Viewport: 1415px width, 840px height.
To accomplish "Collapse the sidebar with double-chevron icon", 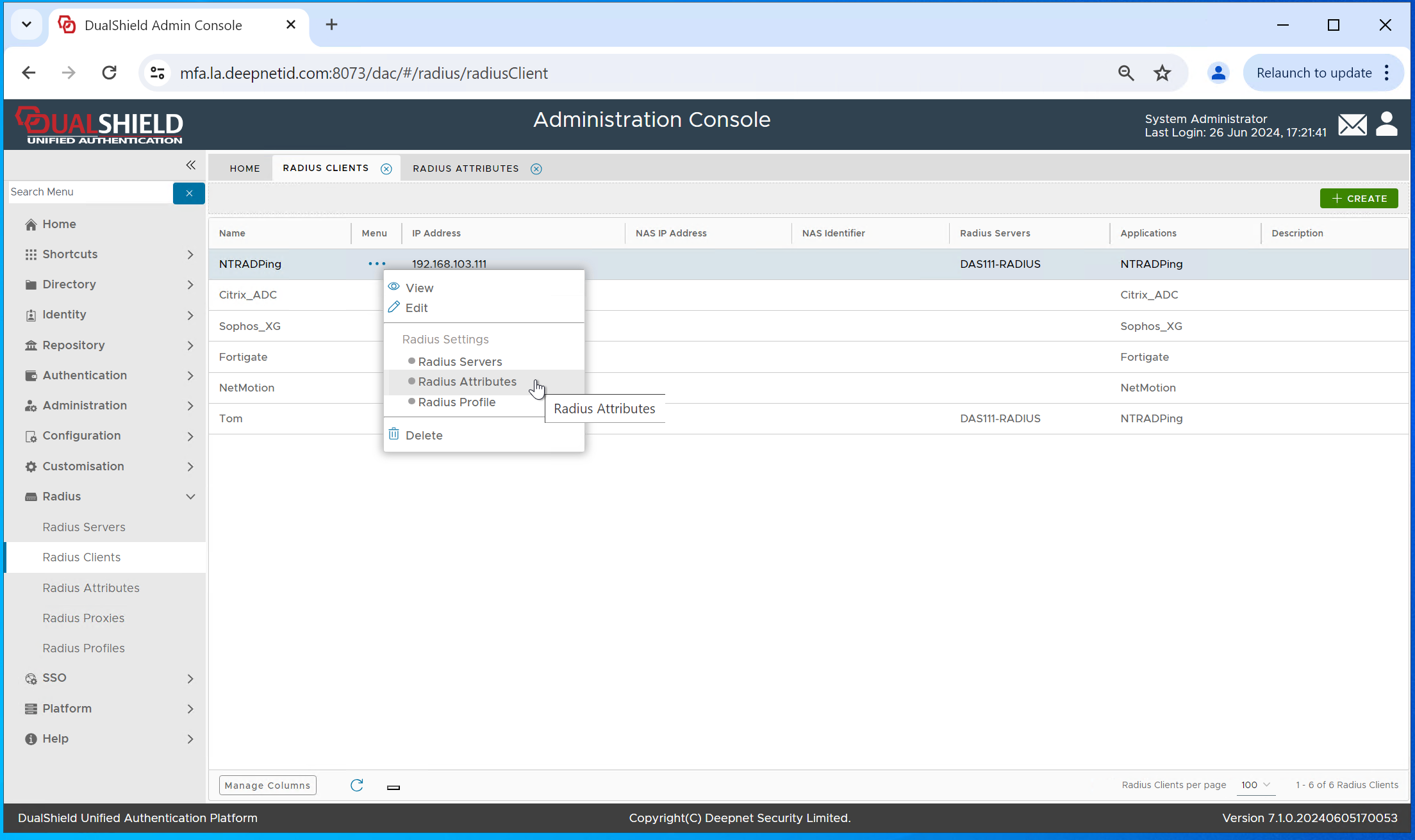I will [190, 165].
